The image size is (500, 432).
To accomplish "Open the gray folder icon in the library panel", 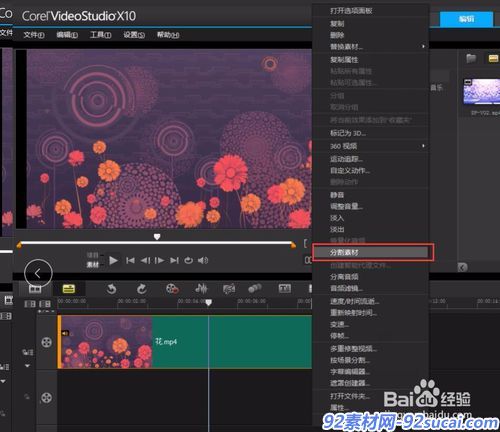I will click(471, 59).
